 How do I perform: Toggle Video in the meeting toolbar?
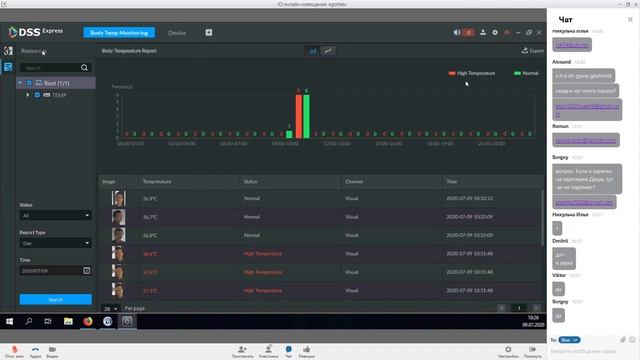click(52, 351)
